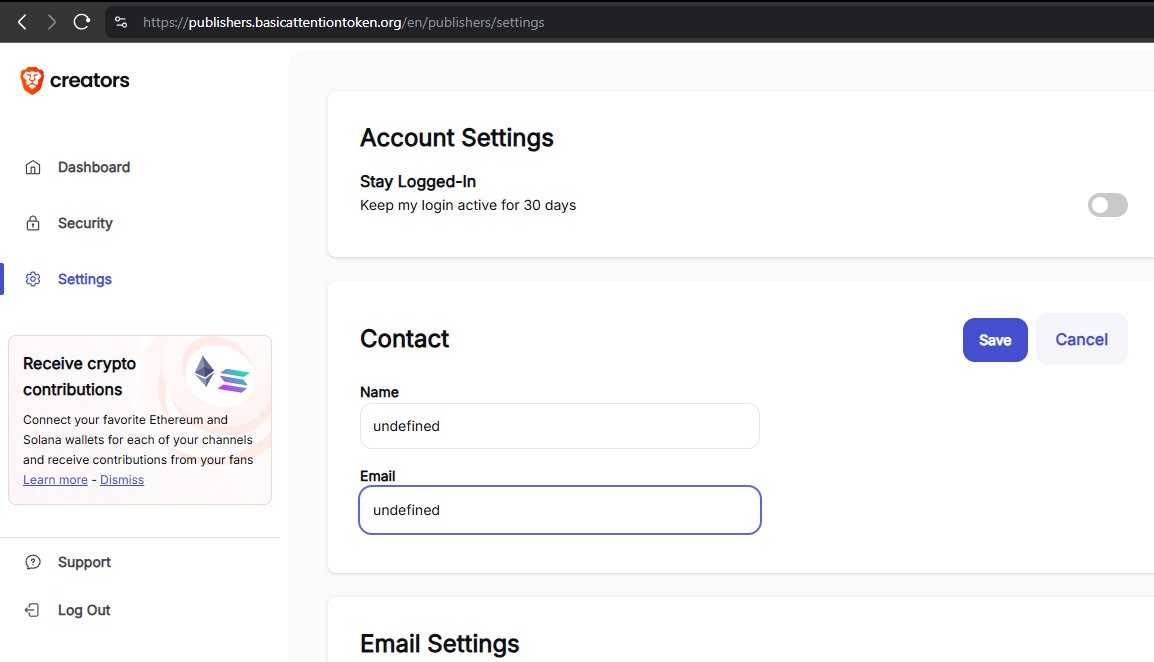Click 'Receive crypto contributions' title
1154x662 pixels.
[x=79, y=376]
